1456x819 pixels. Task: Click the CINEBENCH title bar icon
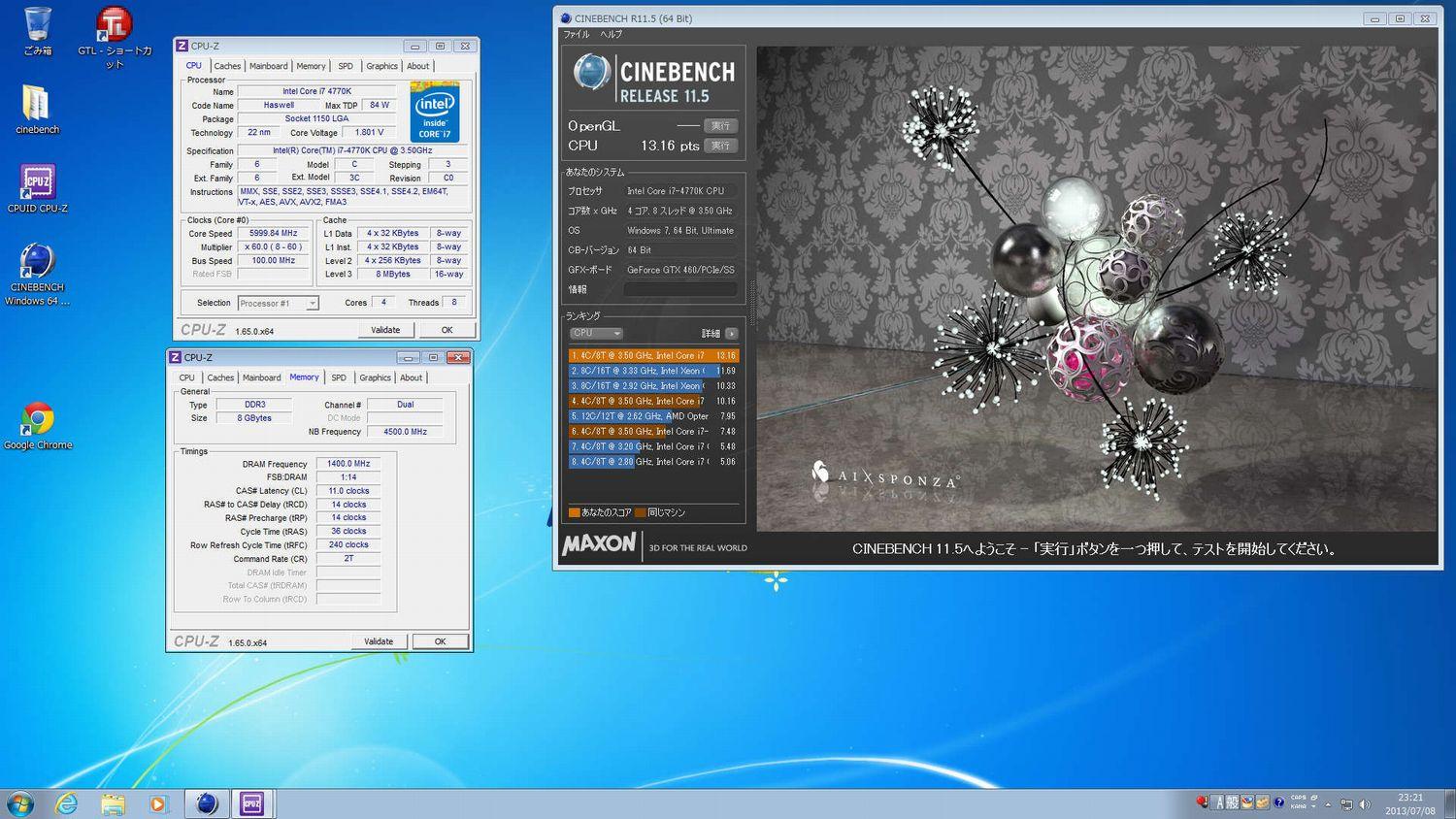point(566,18)
